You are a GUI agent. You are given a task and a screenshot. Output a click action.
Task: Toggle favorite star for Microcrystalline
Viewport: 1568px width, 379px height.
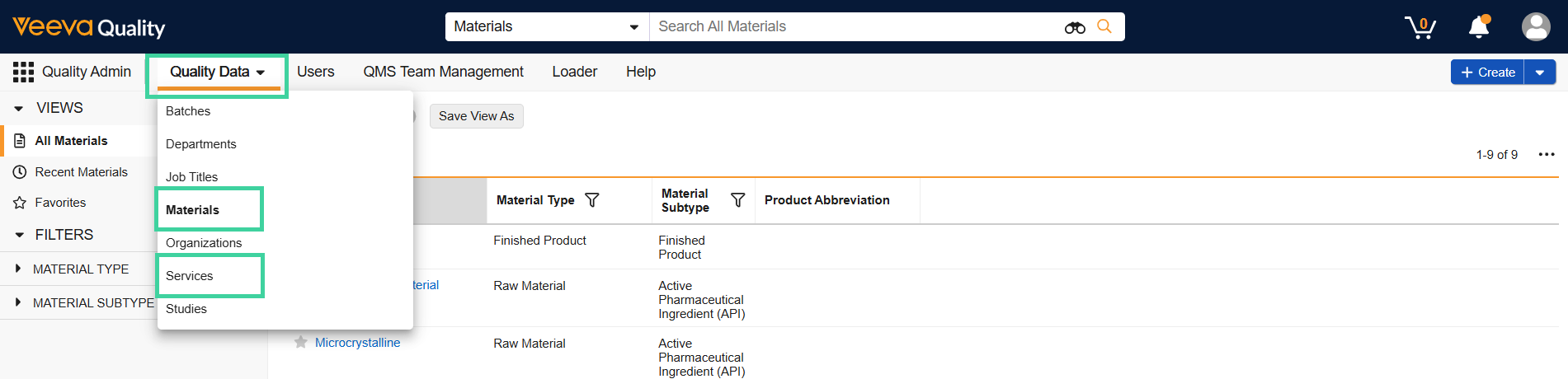(301, 342)
